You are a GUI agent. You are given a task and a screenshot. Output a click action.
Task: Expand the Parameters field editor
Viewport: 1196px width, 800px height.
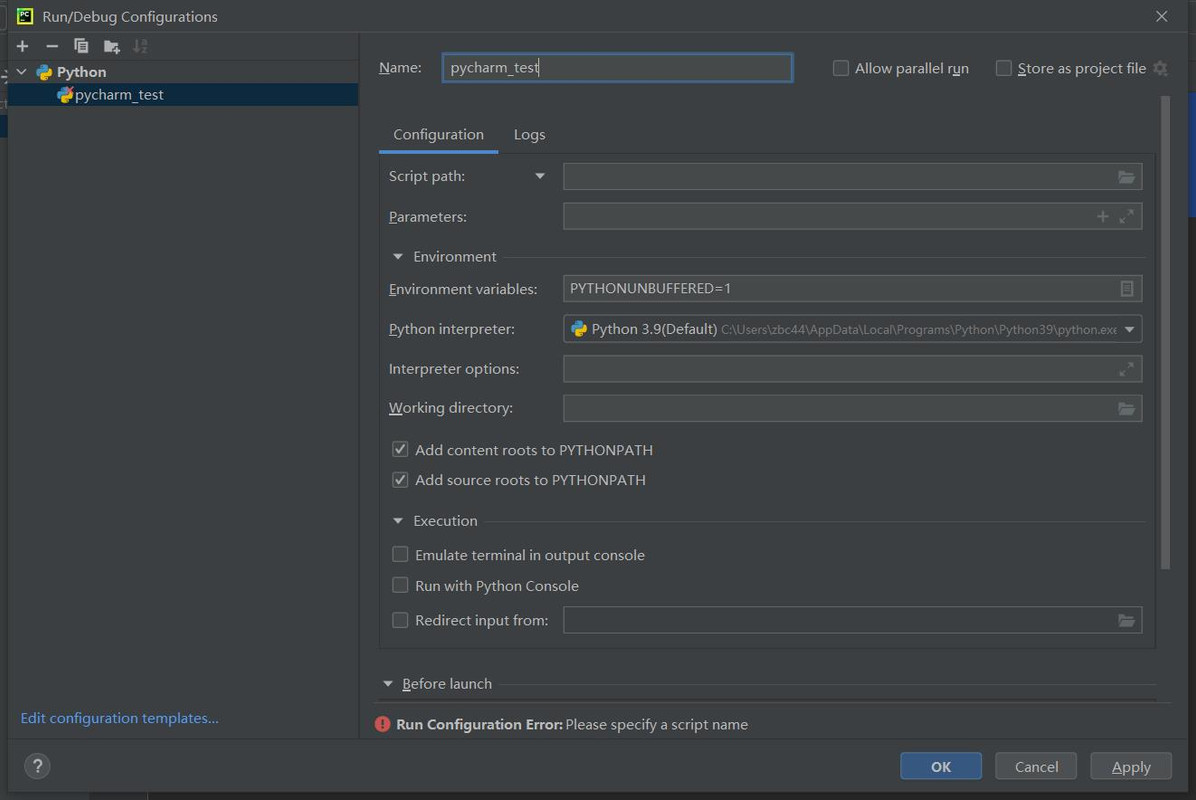coord(1126,217)
